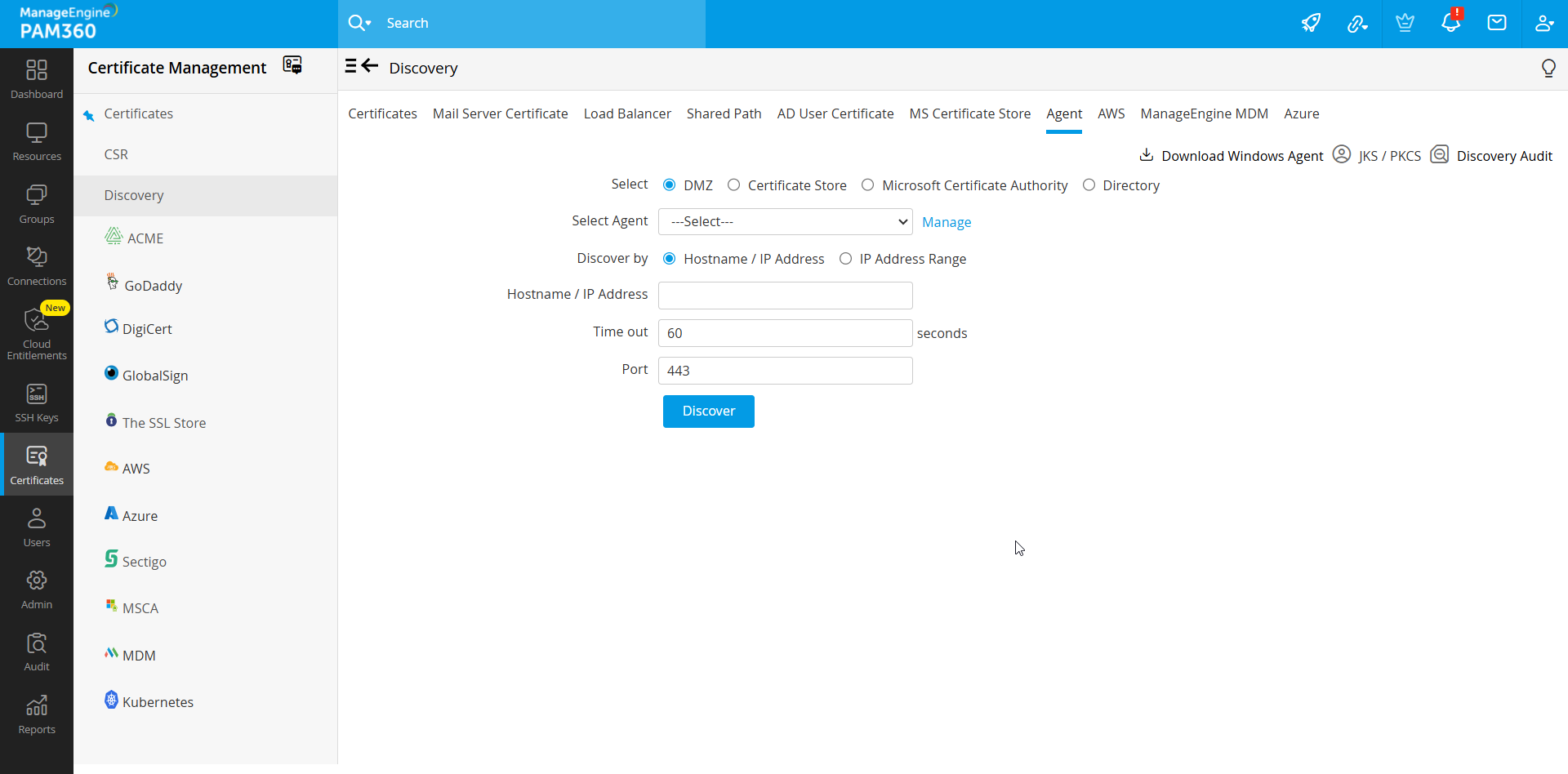The width and height of the screenshot is (1568, 774).
Task: Open Certificates in the Certificate Management menu
Action: pyautogui.click(x=139, y=113)
